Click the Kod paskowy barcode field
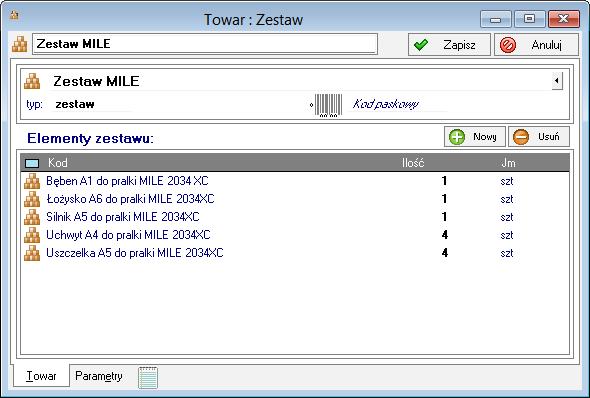 [x=385, y=104]
